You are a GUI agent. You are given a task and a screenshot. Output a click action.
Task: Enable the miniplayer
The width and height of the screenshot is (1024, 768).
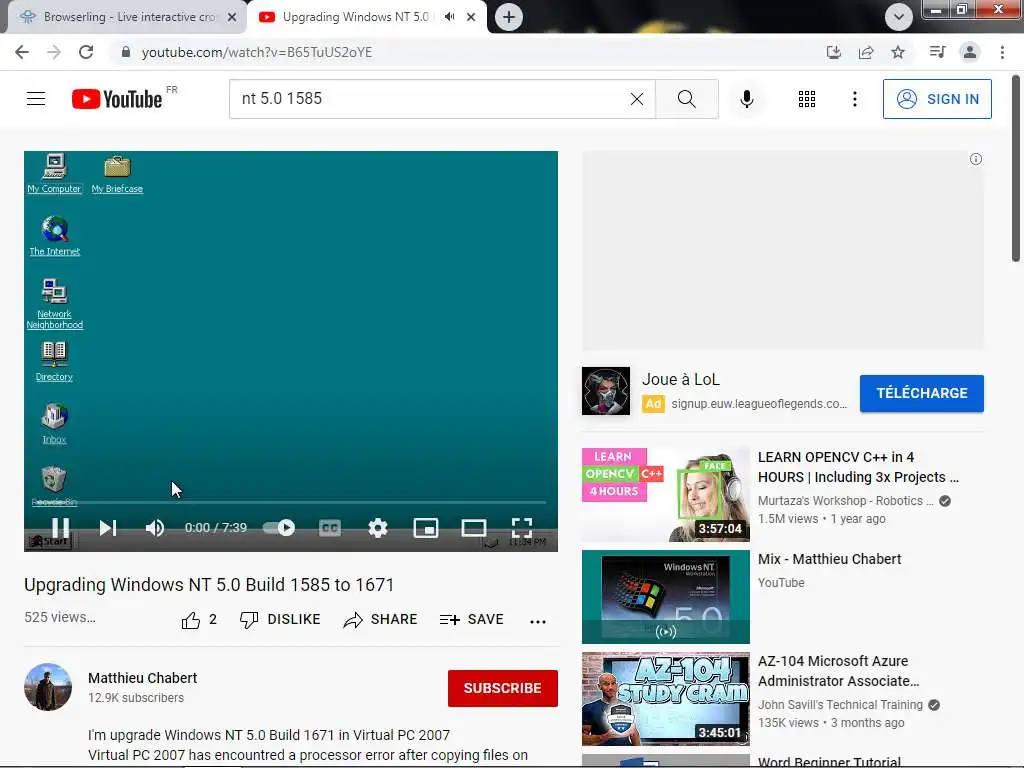tap(426, 528)
